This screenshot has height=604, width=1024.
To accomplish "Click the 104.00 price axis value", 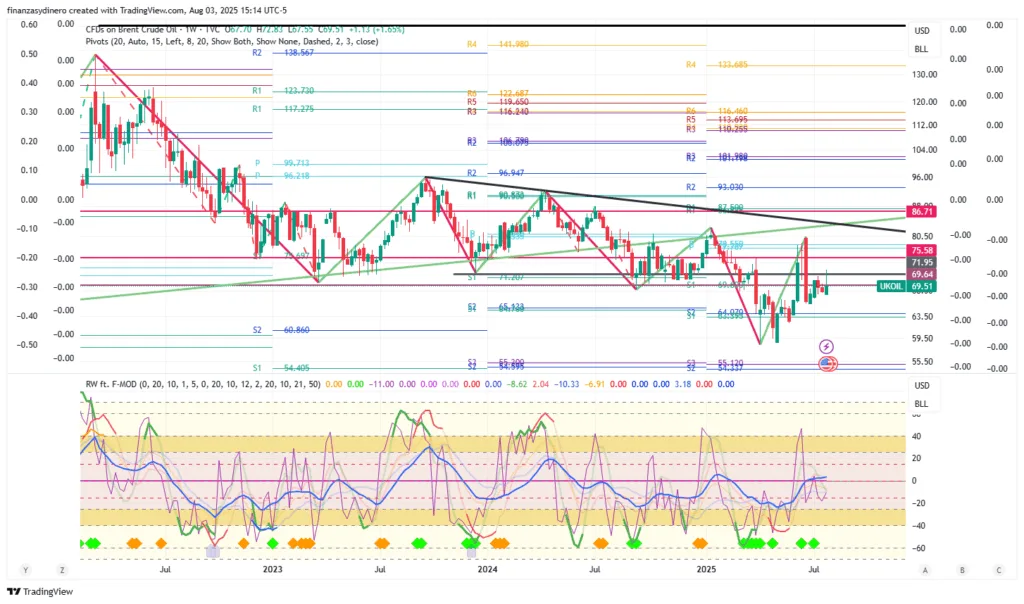I will pos(925,150).
